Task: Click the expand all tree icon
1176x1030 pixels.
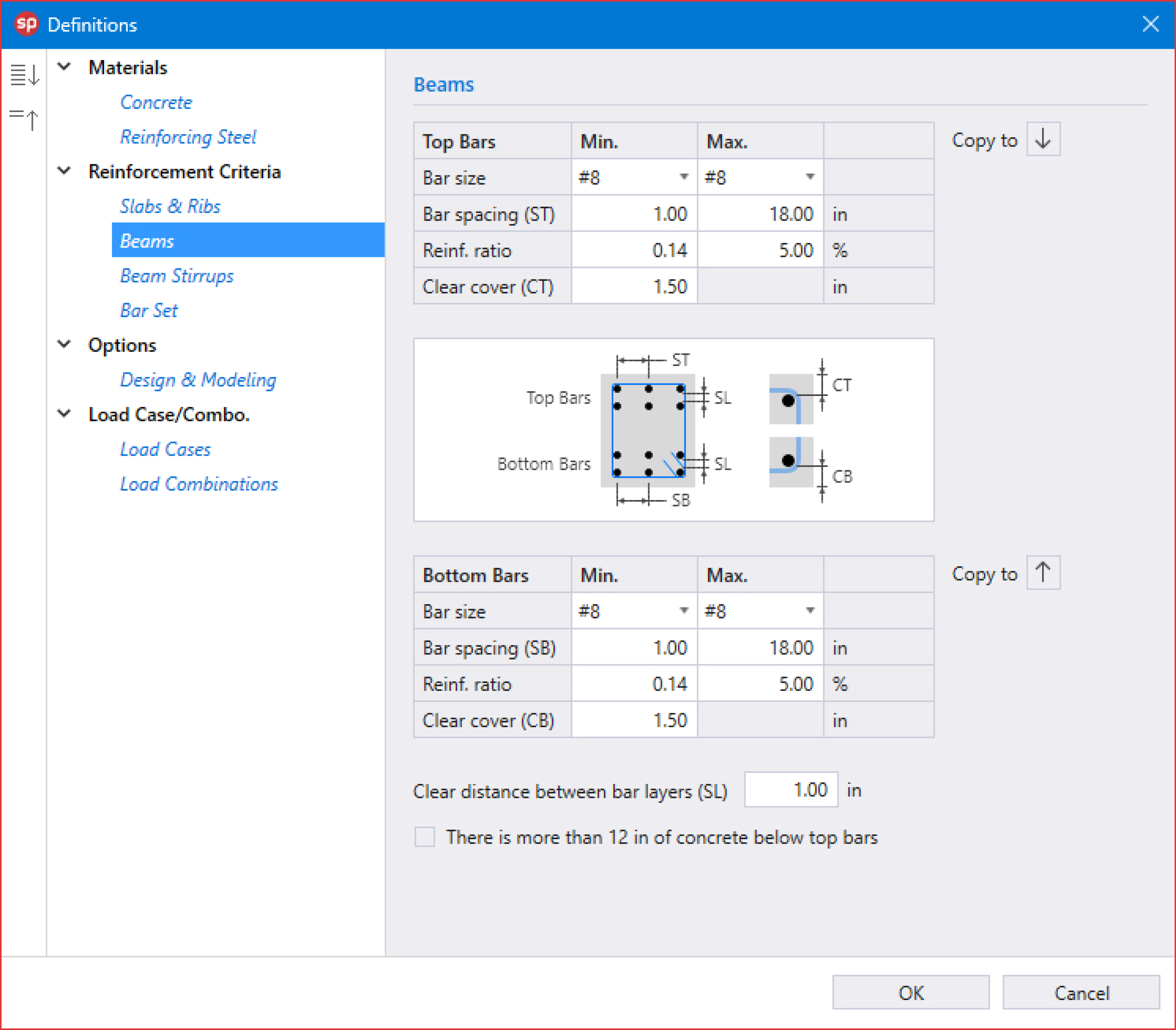Action: (25, 75)
